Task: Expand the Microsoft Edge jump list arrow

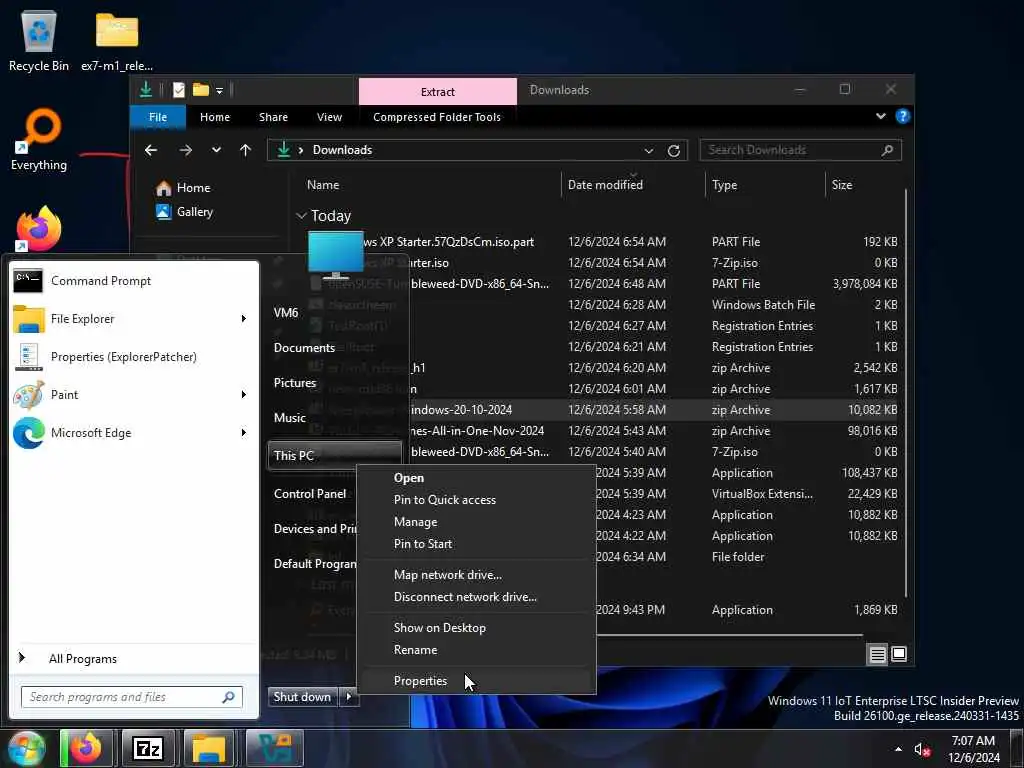Action: click(244, 432)
